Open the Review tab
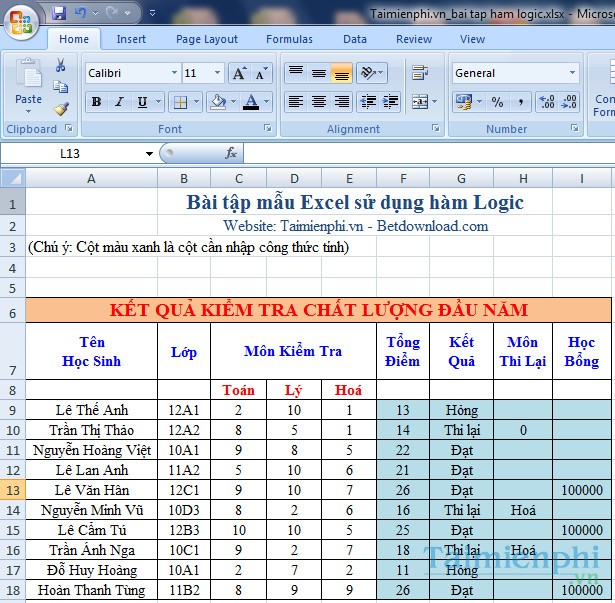Screen dimensions: 615x603 tap(414, 39)
